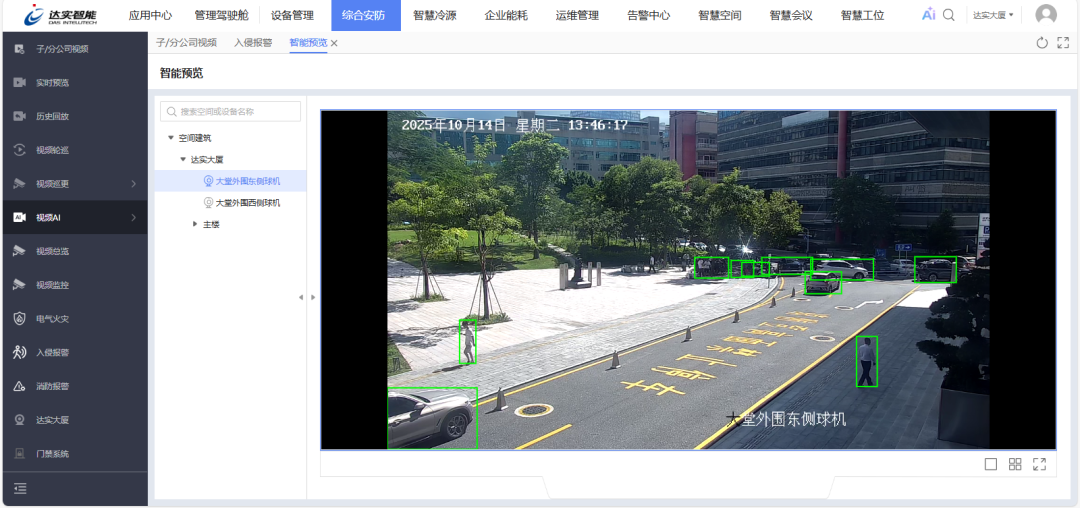Open the 达实大厦 building dropdown in header
The width and height of the screenshot is (1080, 508).
coord(993,15)
